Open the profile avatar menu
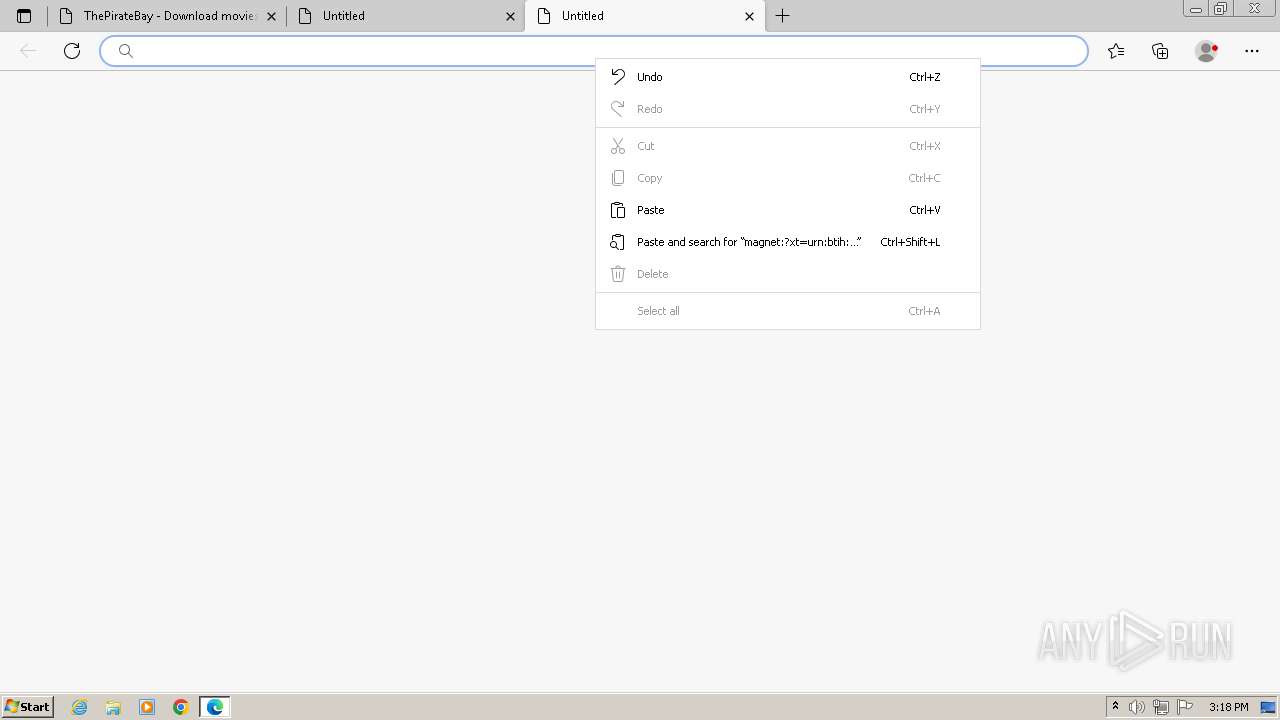 tap(1206, 51)
